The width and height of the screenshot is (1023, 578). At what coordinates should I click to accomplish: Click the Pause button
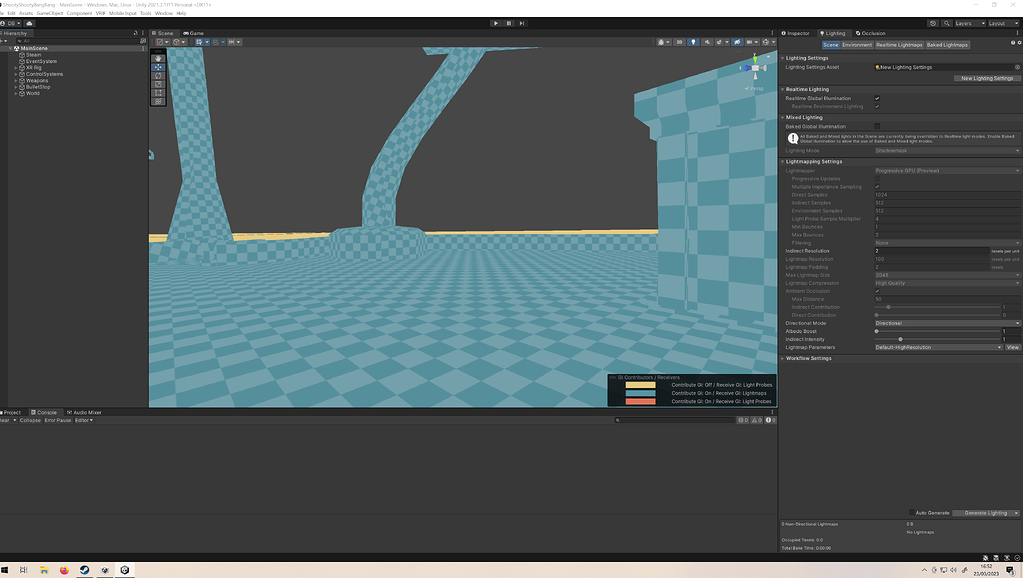509,23
